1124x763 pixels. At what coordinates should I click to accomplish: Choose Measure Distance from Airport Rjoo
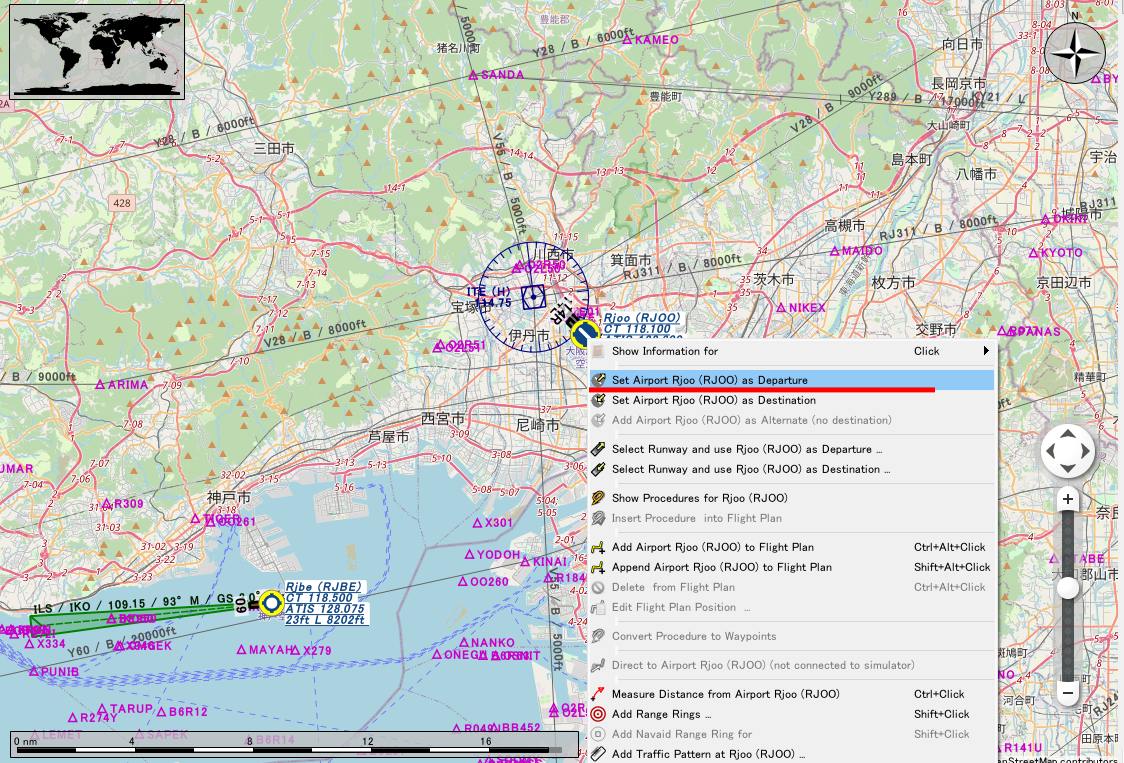pos(725,694)
